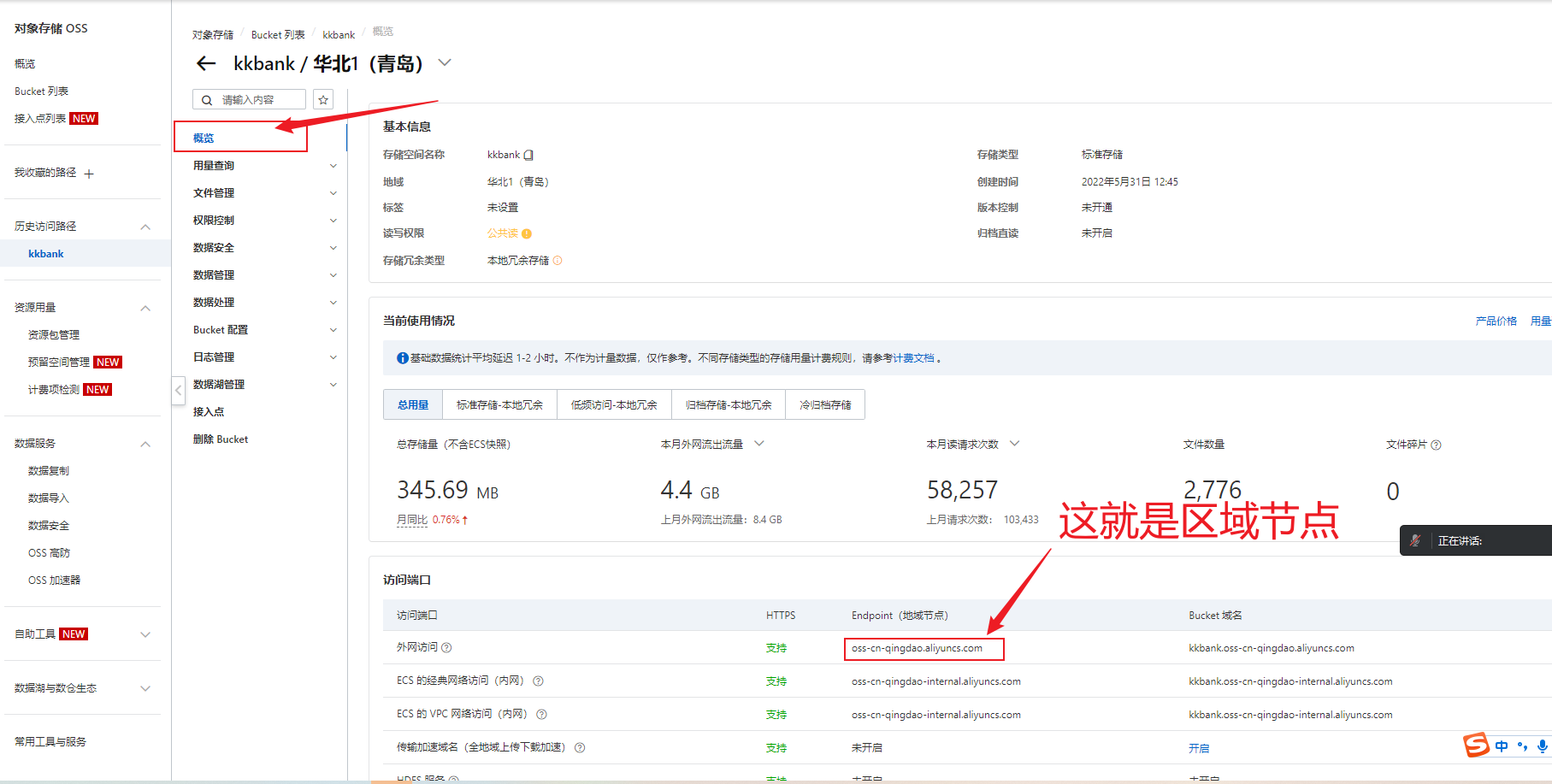Expand the 用量查询 menu

point(333,166)
